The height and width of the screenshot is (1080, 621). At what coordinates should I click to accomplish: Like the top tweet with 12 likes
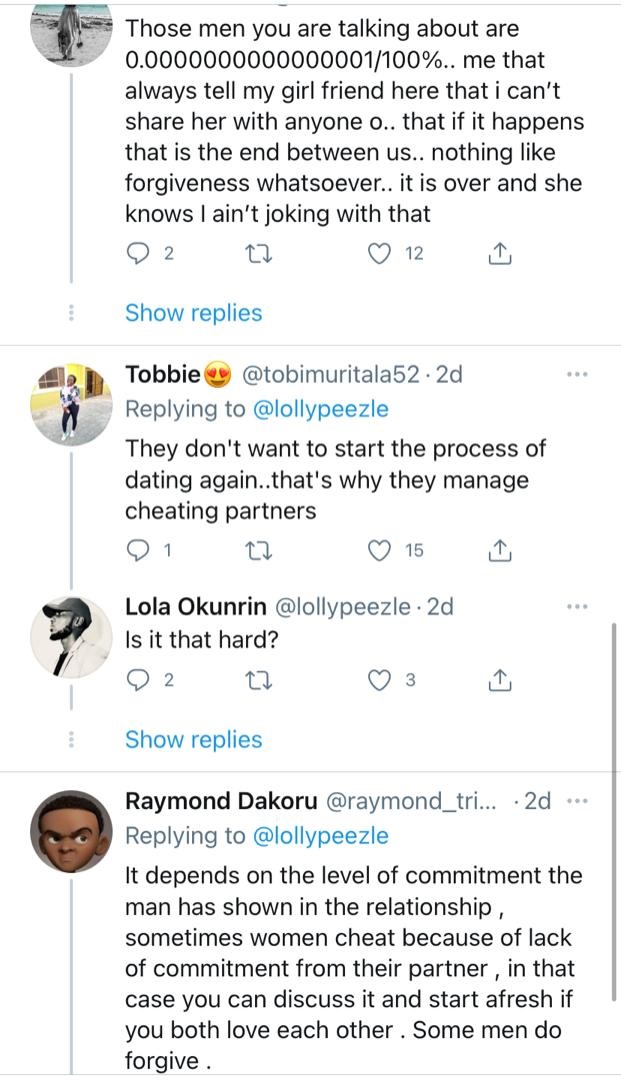click(x=379, y=254)
